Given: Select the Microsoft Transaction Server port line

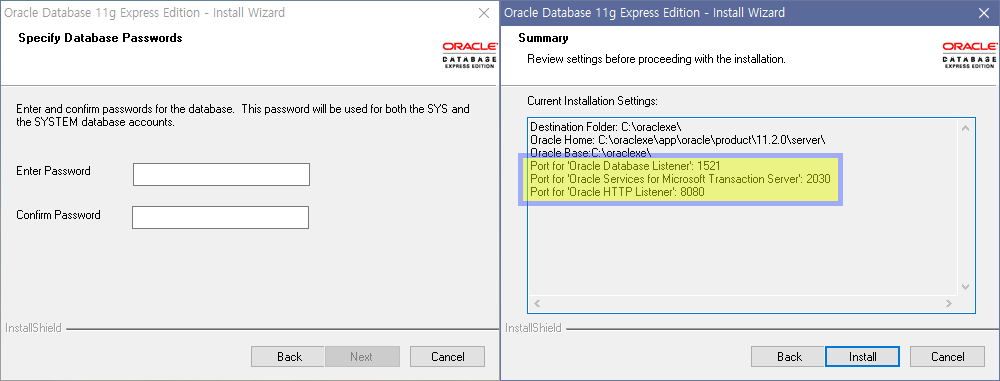Looking at the screenshot, I should tap(680, 179).
